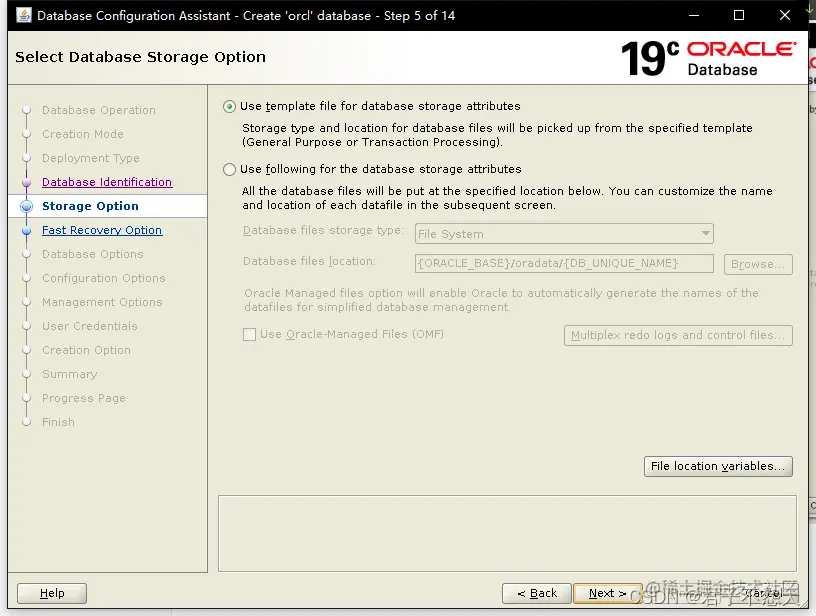Click Fast Recovery Option step bullet
Viewport: 816px width, 616px height.
coord(27,230)
